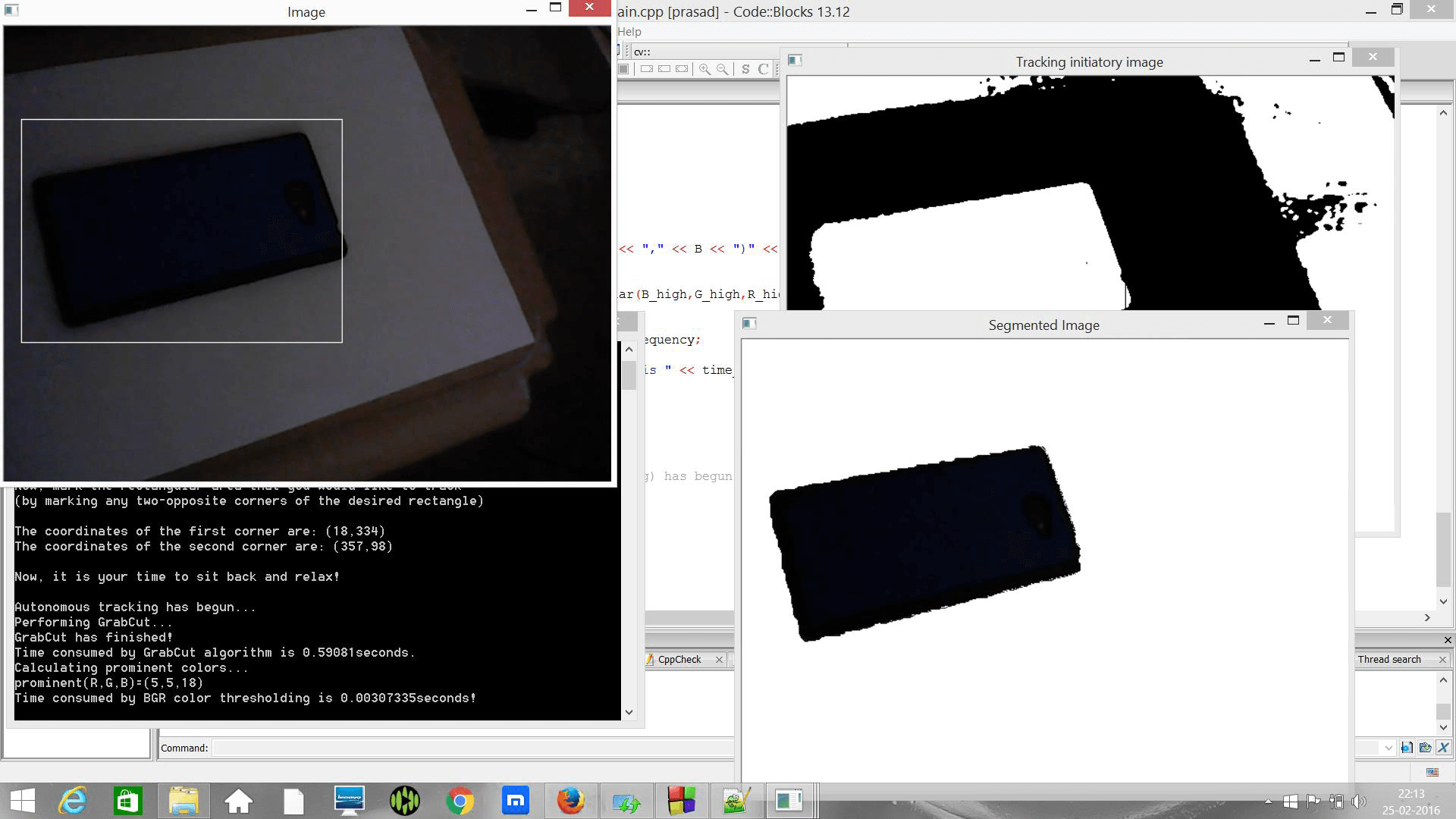
Task: Click the volume speaker tray icon
Action: 1359,802
